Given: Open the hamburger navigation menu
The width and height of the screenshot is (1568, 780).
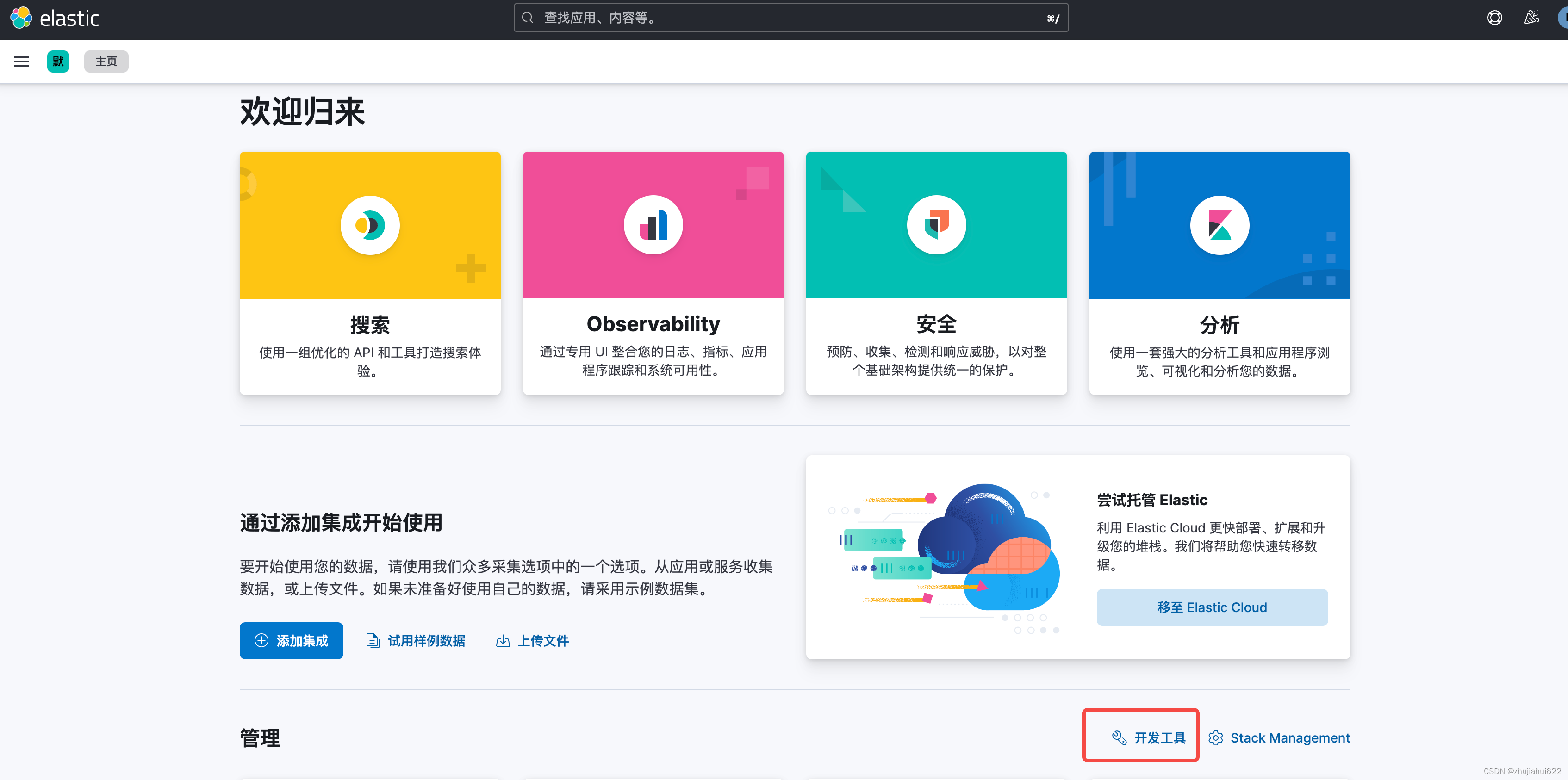Looking at the screenshot, I should [x=21, y=62].
